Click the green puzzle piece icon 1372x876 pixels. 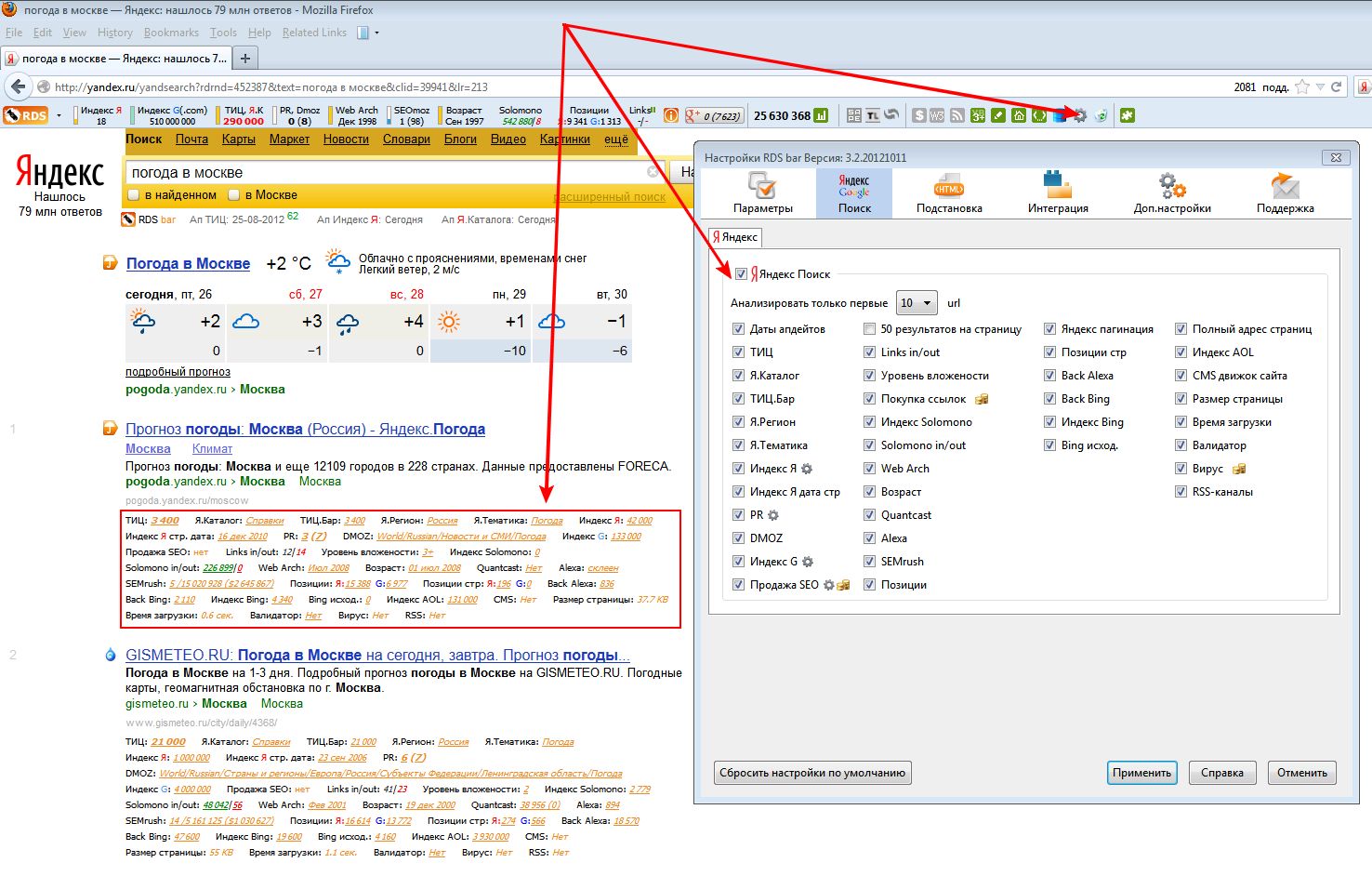point(1127,115)
